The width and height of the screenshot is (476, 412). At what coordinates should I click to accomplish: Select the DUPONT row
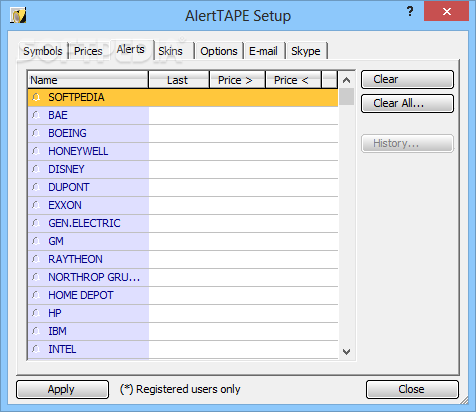183,187
